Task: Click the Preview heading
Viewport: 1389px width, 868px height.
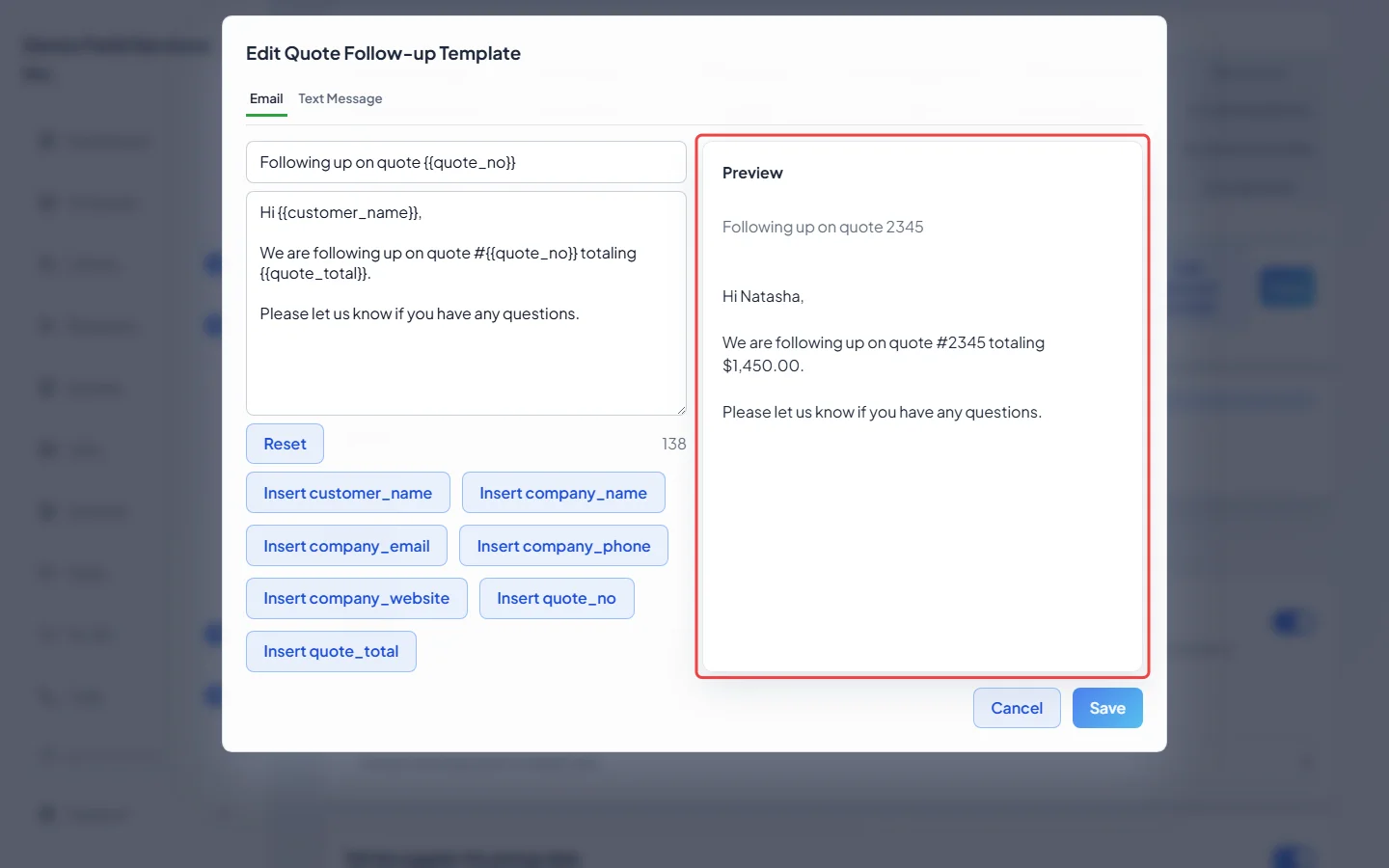Action: 752,173
